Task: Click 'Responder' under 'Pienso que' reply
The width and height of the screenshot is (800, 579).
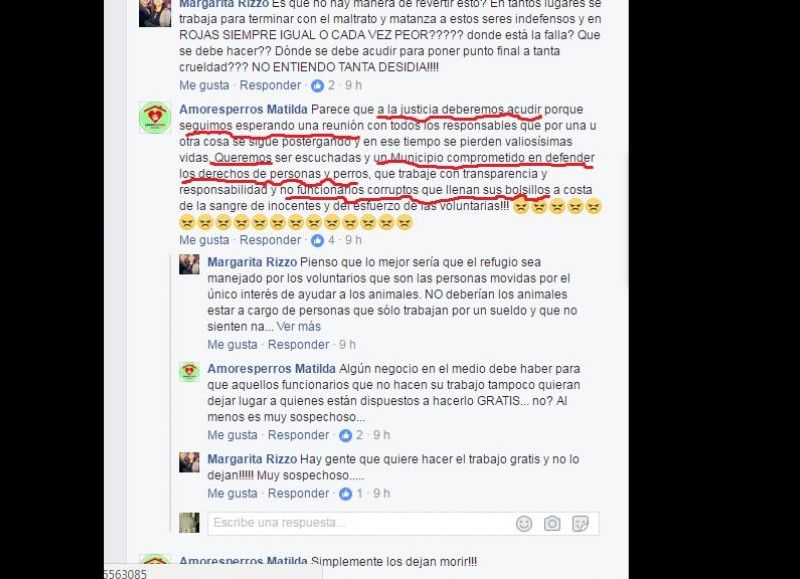Action: pos(298,345)
